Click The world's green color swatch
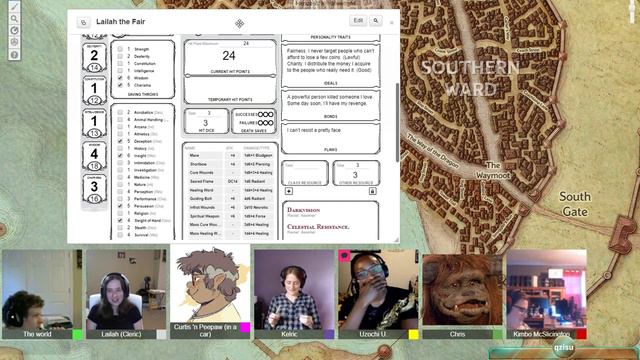The height and width of the screenshot is (360, 640). pyautogui.click(x=78, y=335)
